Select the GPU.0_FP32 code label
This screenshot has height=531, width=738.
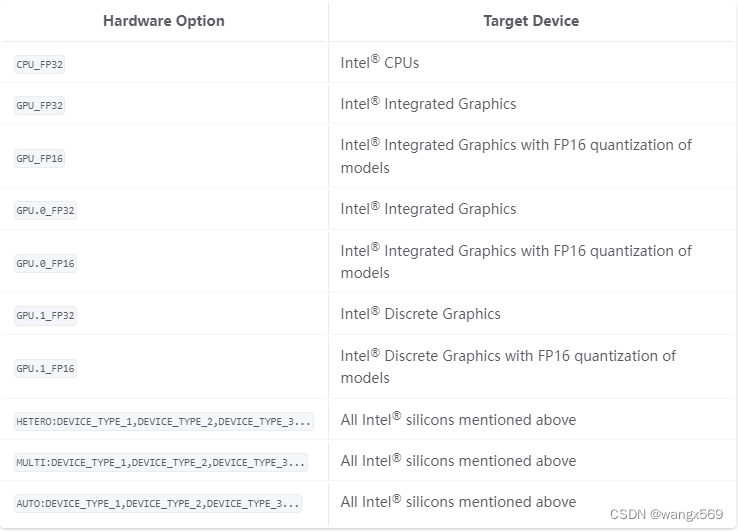46,210
